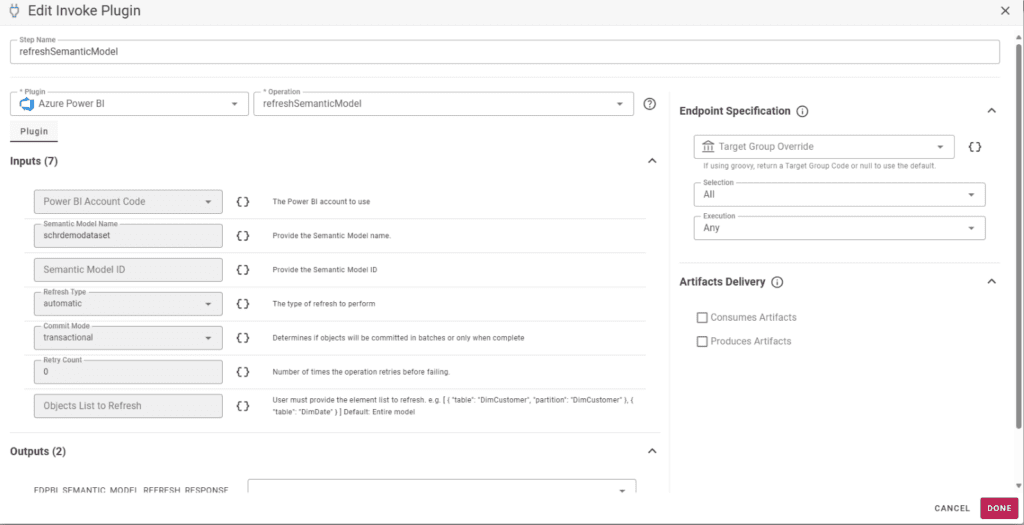Click the Commit Mode description text
This screenshot has height=525, width=1024.
[x=398, y=338]
